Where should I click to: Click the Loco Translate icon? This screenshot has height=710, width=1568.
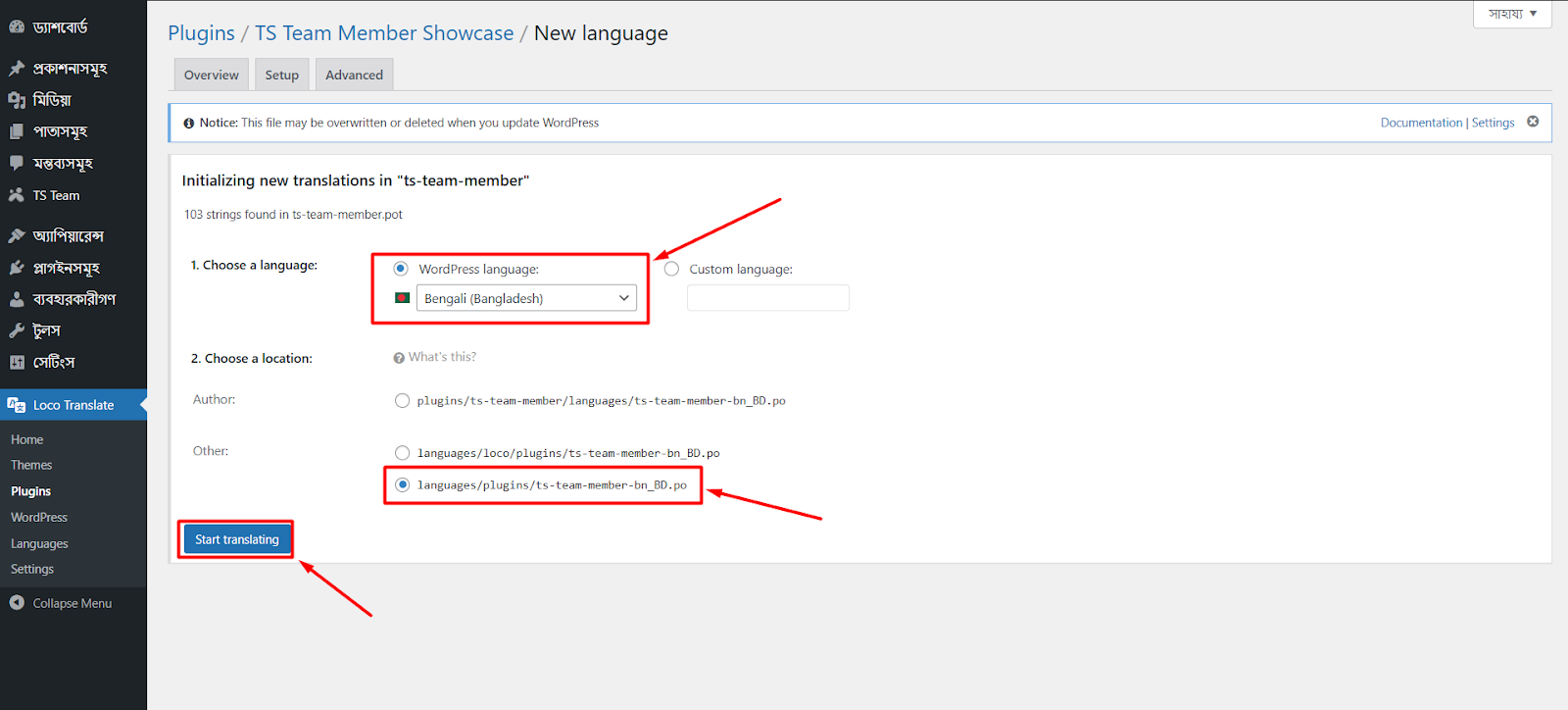coord(17,405)
